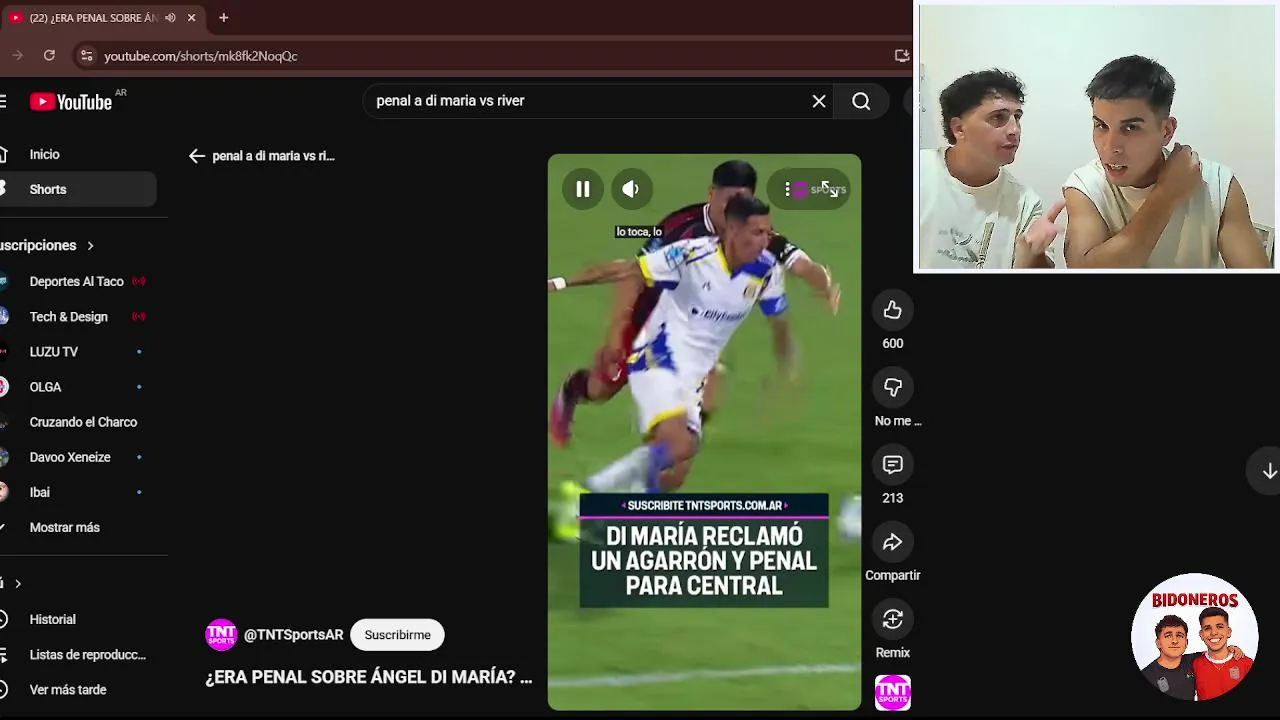Click the video title ¿ERA PENAL SOBRE ÁNGEL DI MARÍA?
Screen dimensions: 1280x720
[369, 677]
